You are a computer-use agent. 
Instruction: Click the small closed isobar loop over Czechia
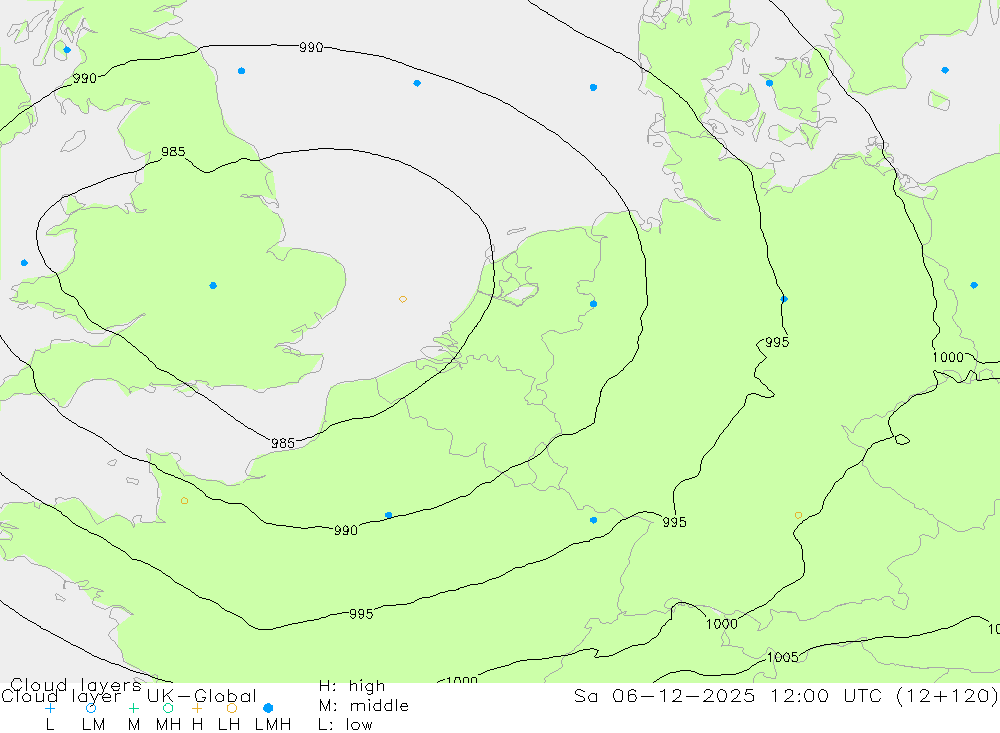click(x=902, y=440)
